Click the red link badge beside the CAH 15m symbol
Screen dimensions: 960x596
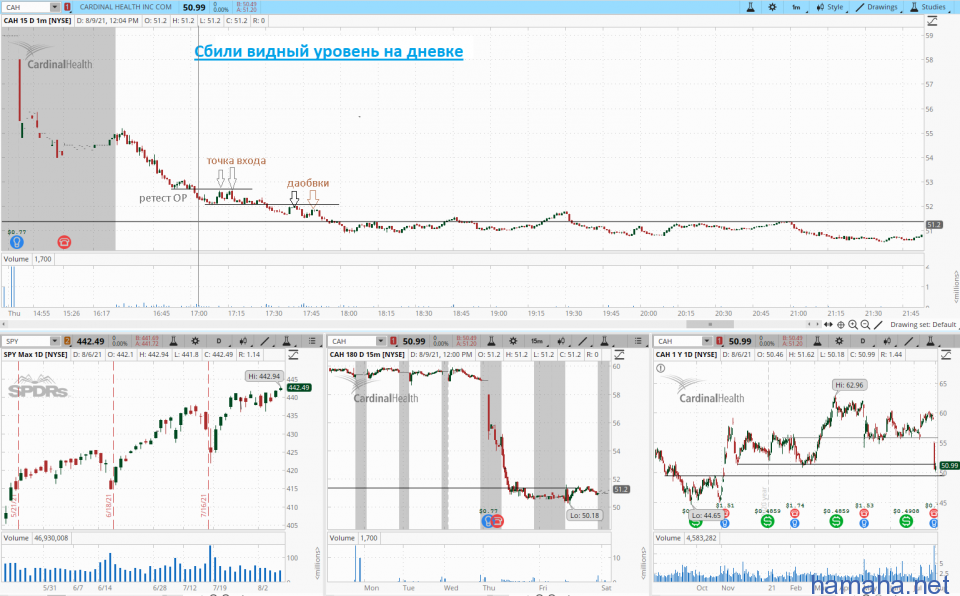(x=393, y=341)
